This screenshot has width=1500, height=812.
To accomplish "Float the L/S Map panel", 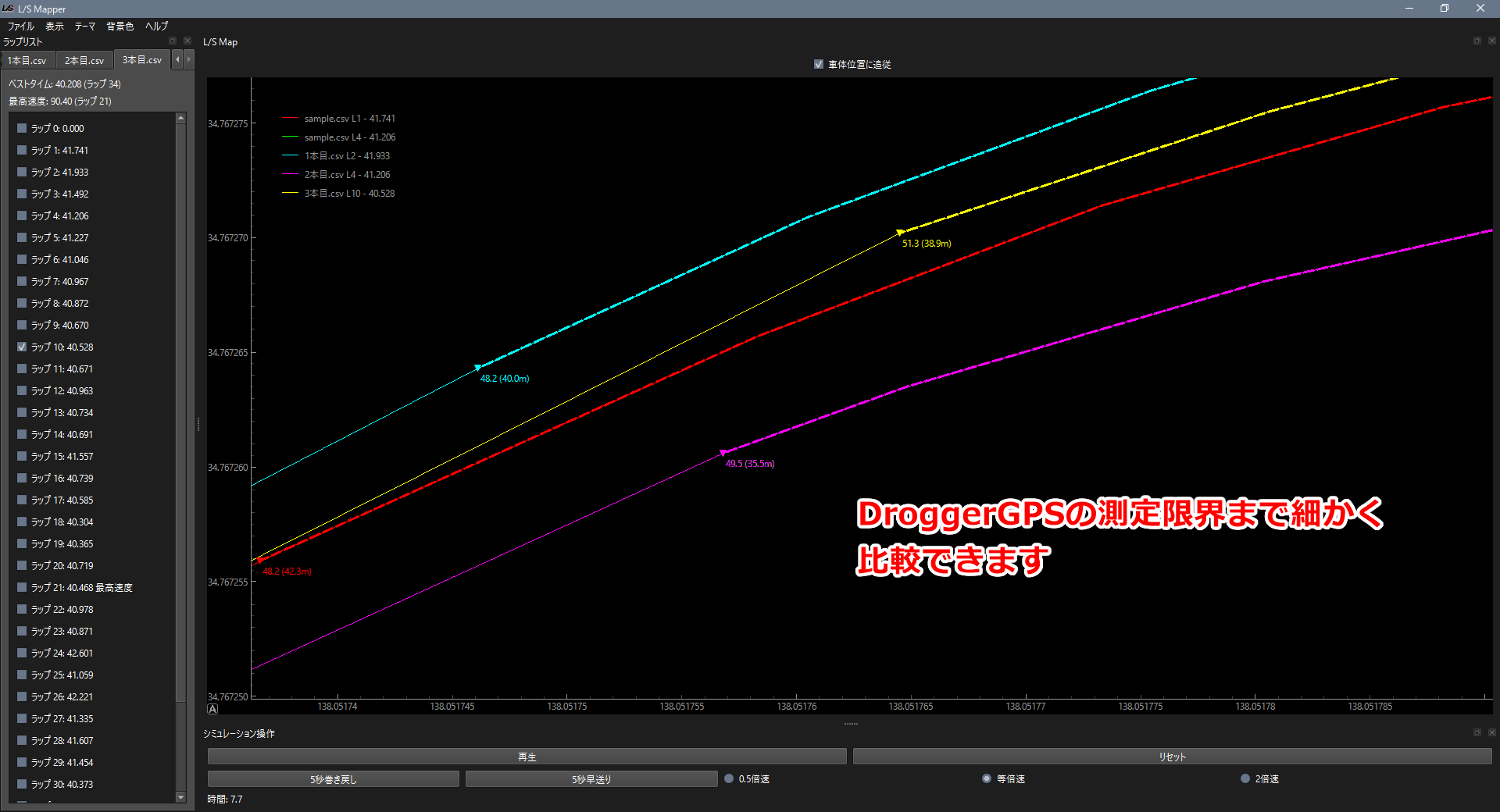I will click(x=1477, y=41).
